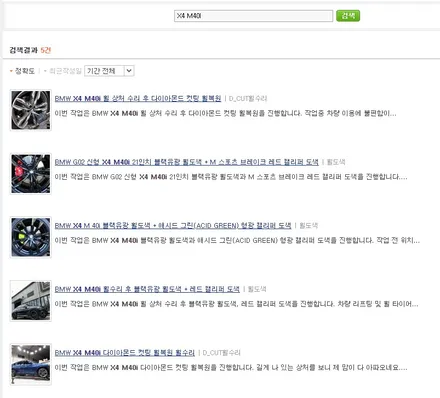Click 휠도색 category beside ACID GREEN result

pos(309,226)
